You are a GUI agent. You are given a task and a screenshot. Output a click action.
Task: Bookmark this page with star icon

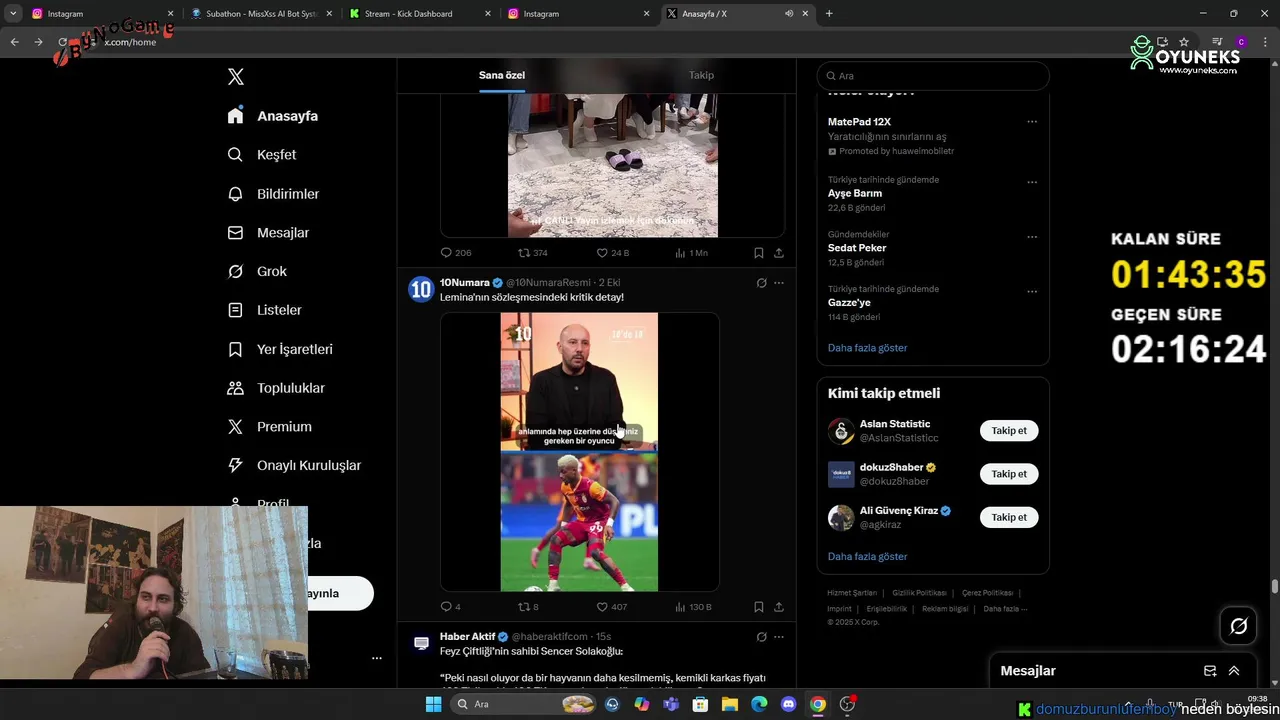point(1184,42)
